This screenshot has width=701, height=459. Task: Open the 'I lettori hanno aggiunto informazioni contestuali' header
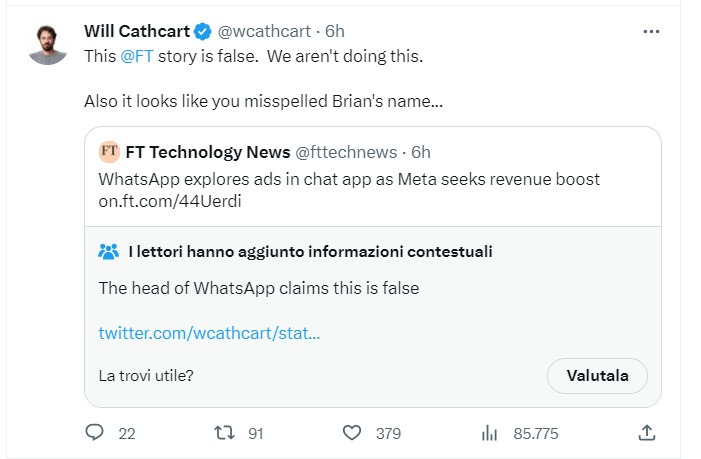click(x=310, y=252)
